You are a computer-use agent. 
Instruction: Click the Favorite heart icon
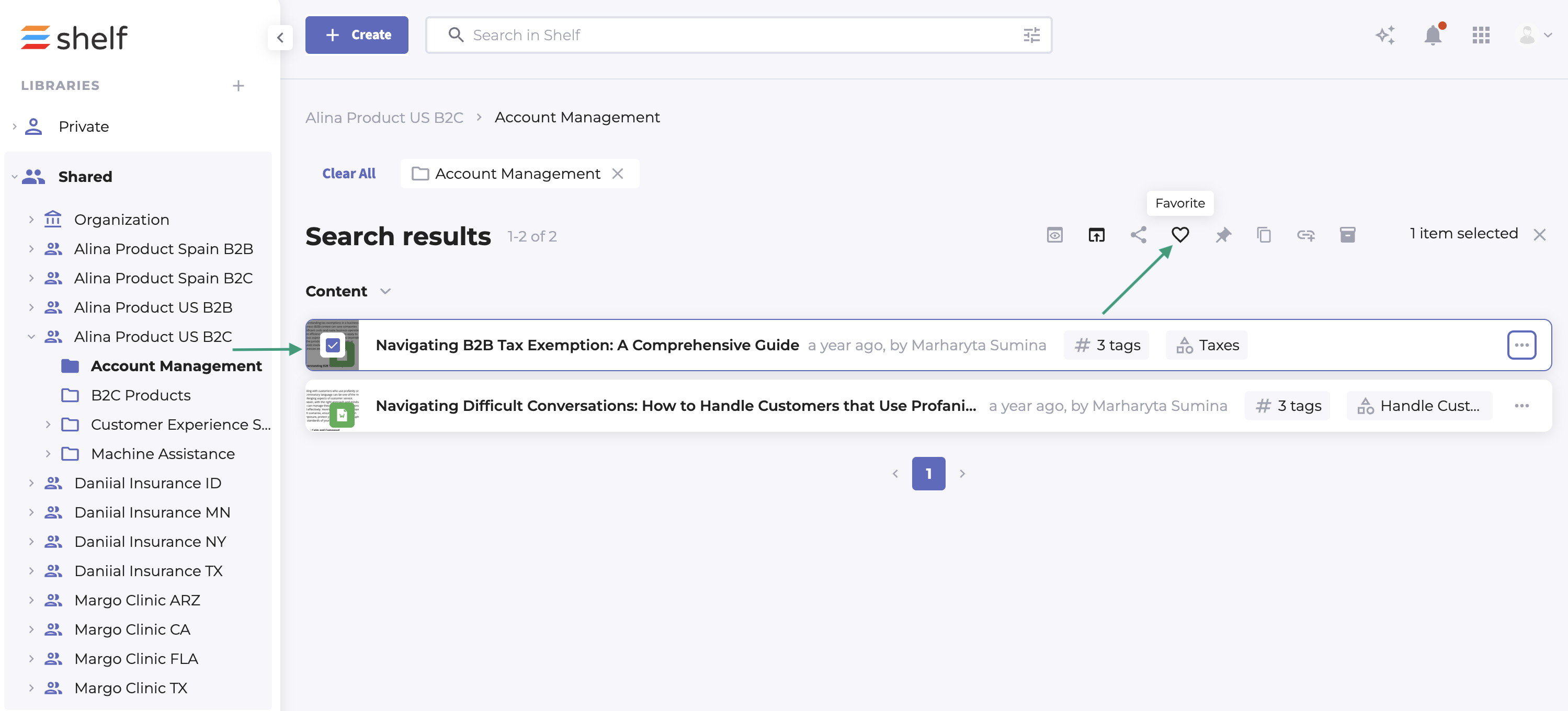(1179, 235)
